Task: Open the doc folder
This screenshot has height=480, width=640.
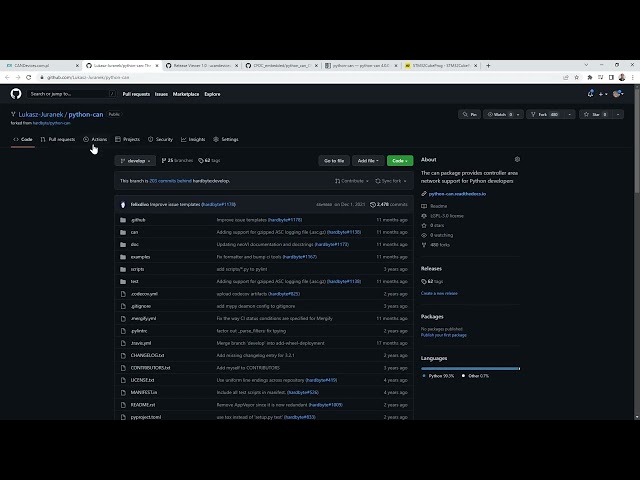Action: [135, 244]
